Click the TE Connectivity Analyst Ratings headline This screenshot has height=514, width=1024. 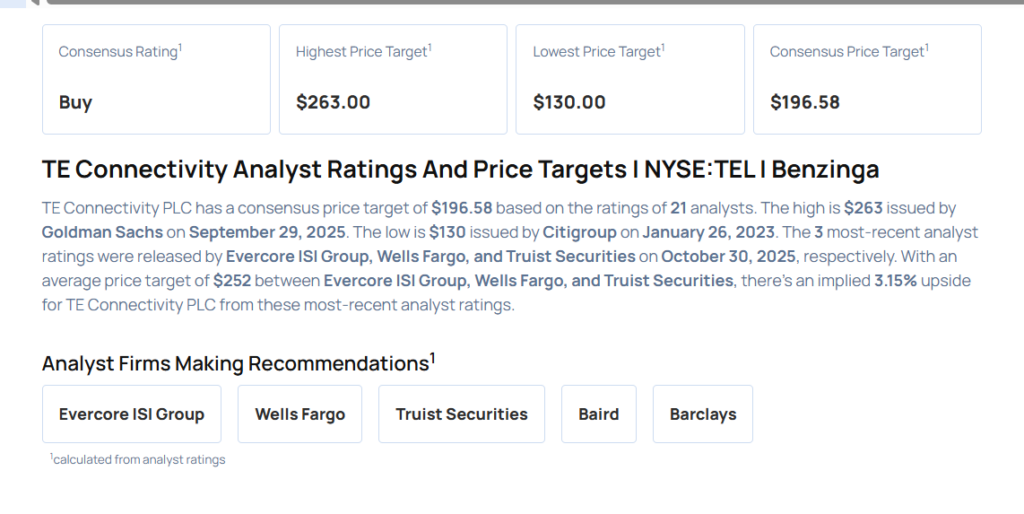pos(460,169)
